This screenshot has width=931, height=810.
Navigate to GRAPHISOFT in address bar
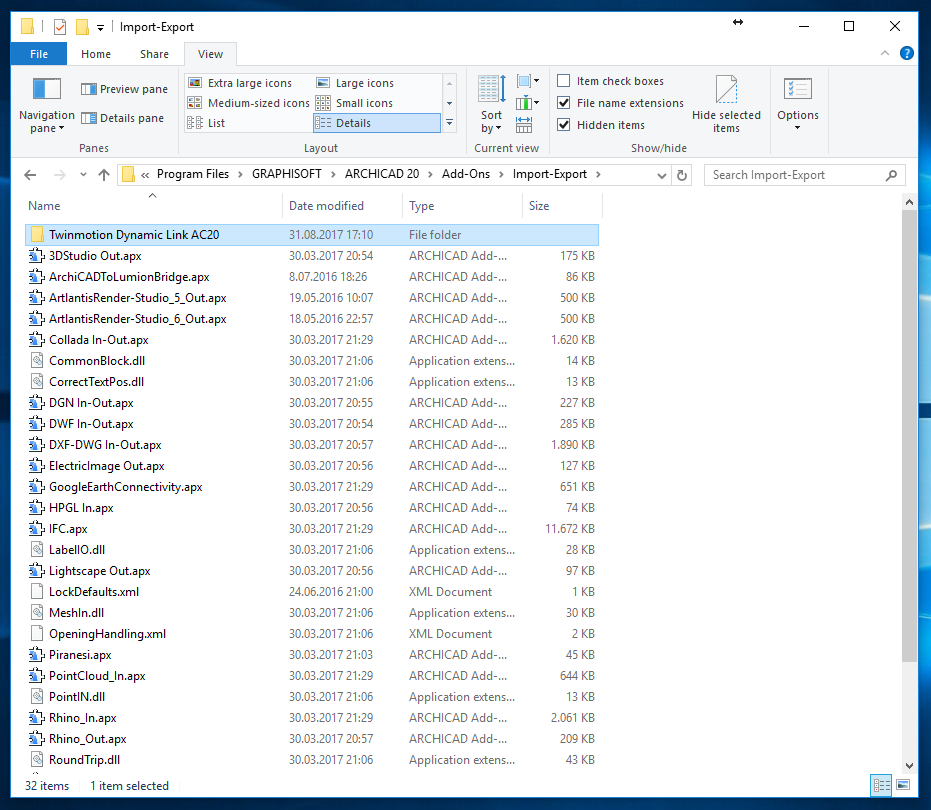(x=287, y=174)
